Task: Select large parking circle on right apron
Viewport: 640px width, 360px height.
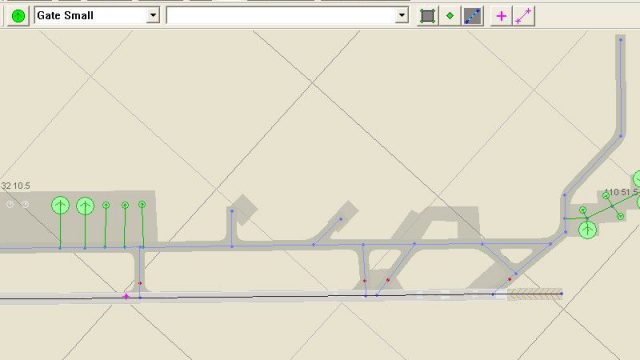Action: [x=588, y=230]
